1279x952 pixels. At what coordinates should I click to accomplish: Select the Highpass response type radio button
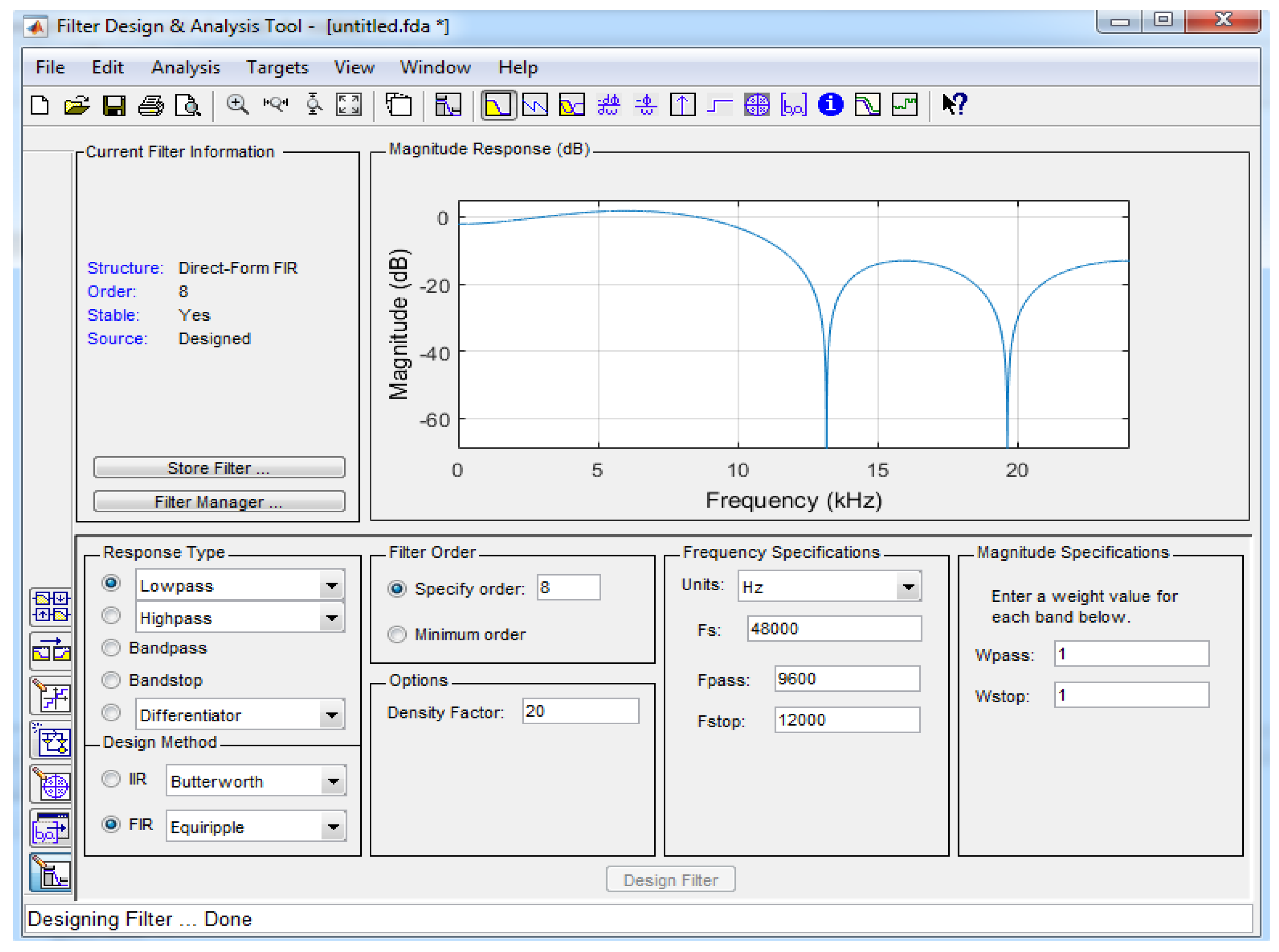pos(111,615)
